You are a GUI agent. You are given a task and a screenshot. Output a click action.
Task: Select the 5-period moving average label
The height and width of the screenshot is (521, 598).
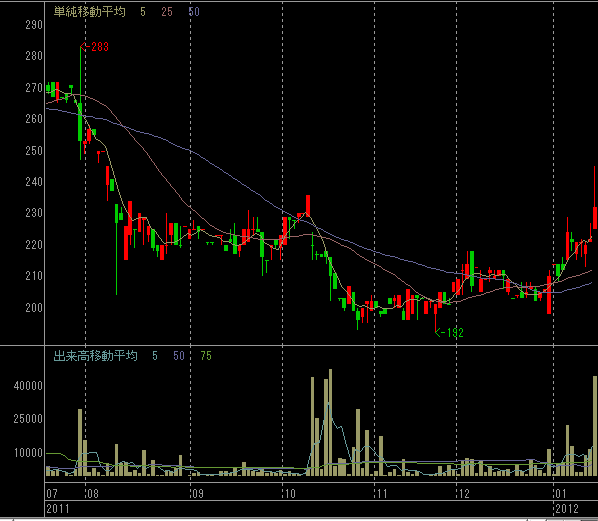[x=143, y=12]
